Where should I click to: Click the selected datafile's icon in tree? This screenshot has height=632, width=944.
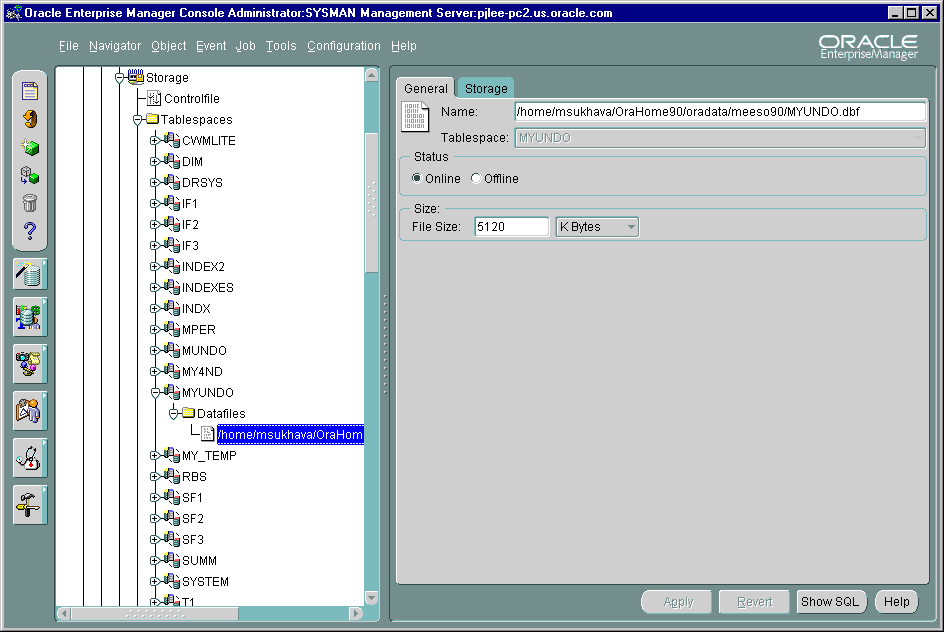tap(207, 434)
